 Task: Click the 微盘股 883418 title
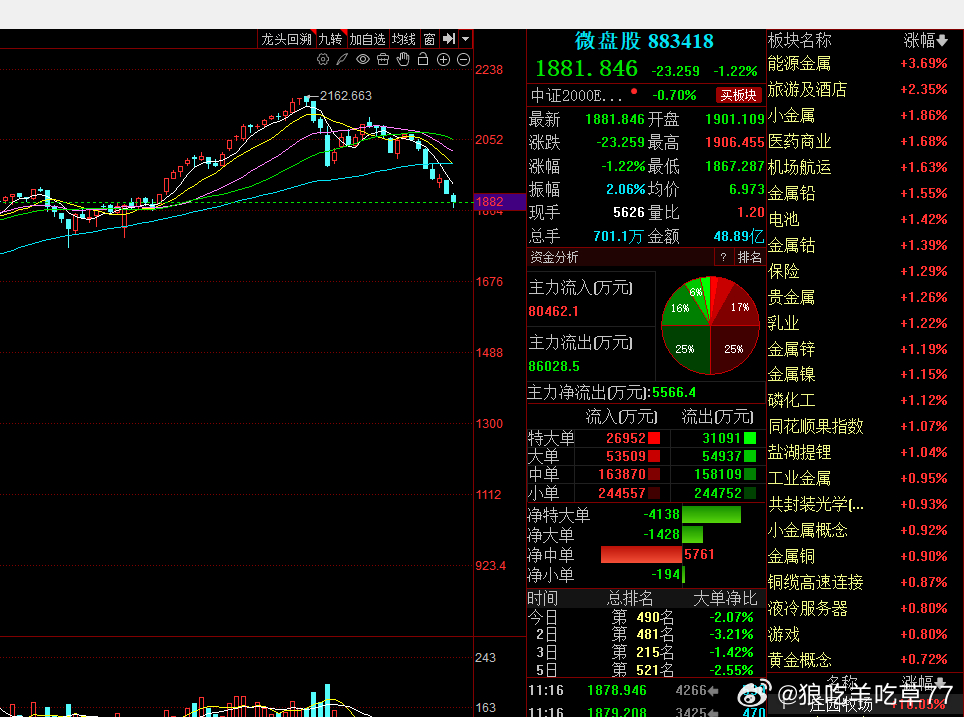point(644,41)
